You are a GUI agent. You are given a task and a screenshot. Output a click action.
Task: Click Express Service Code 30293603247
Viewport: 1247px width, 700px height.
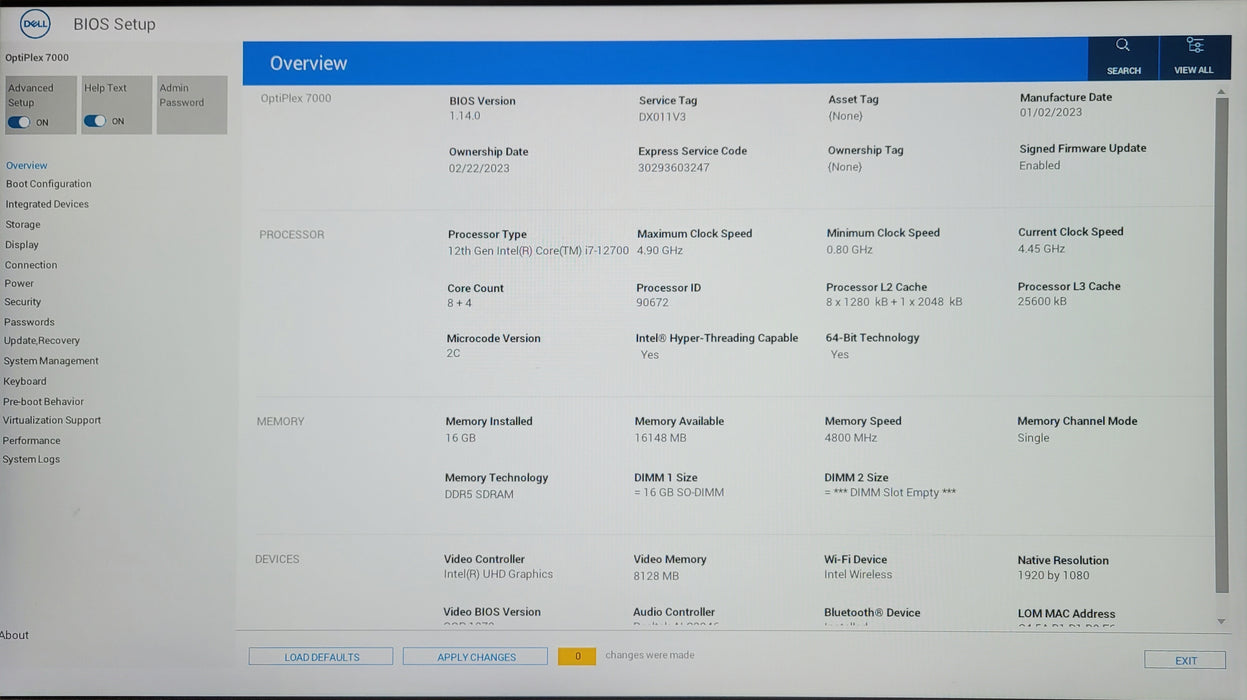674,168
